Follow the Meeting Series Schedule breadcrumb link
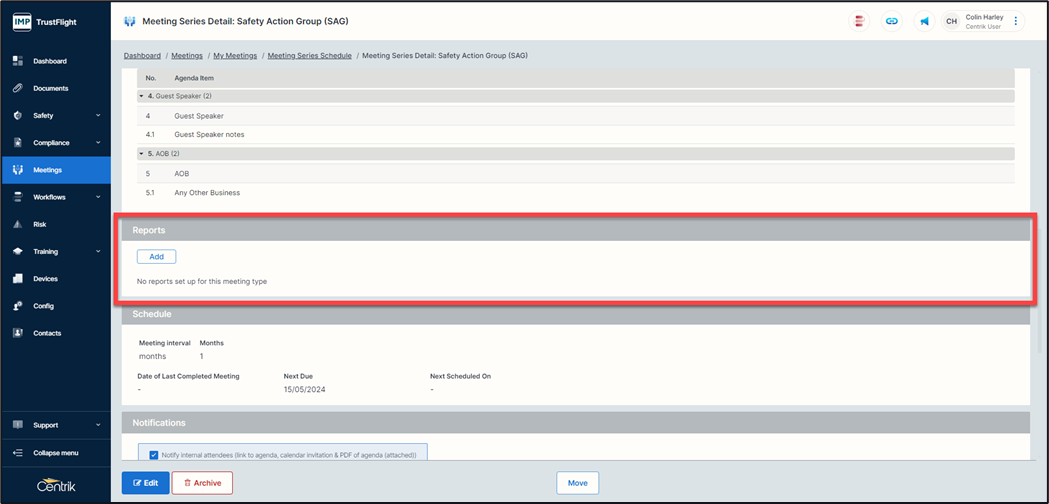 coord(310,56)
